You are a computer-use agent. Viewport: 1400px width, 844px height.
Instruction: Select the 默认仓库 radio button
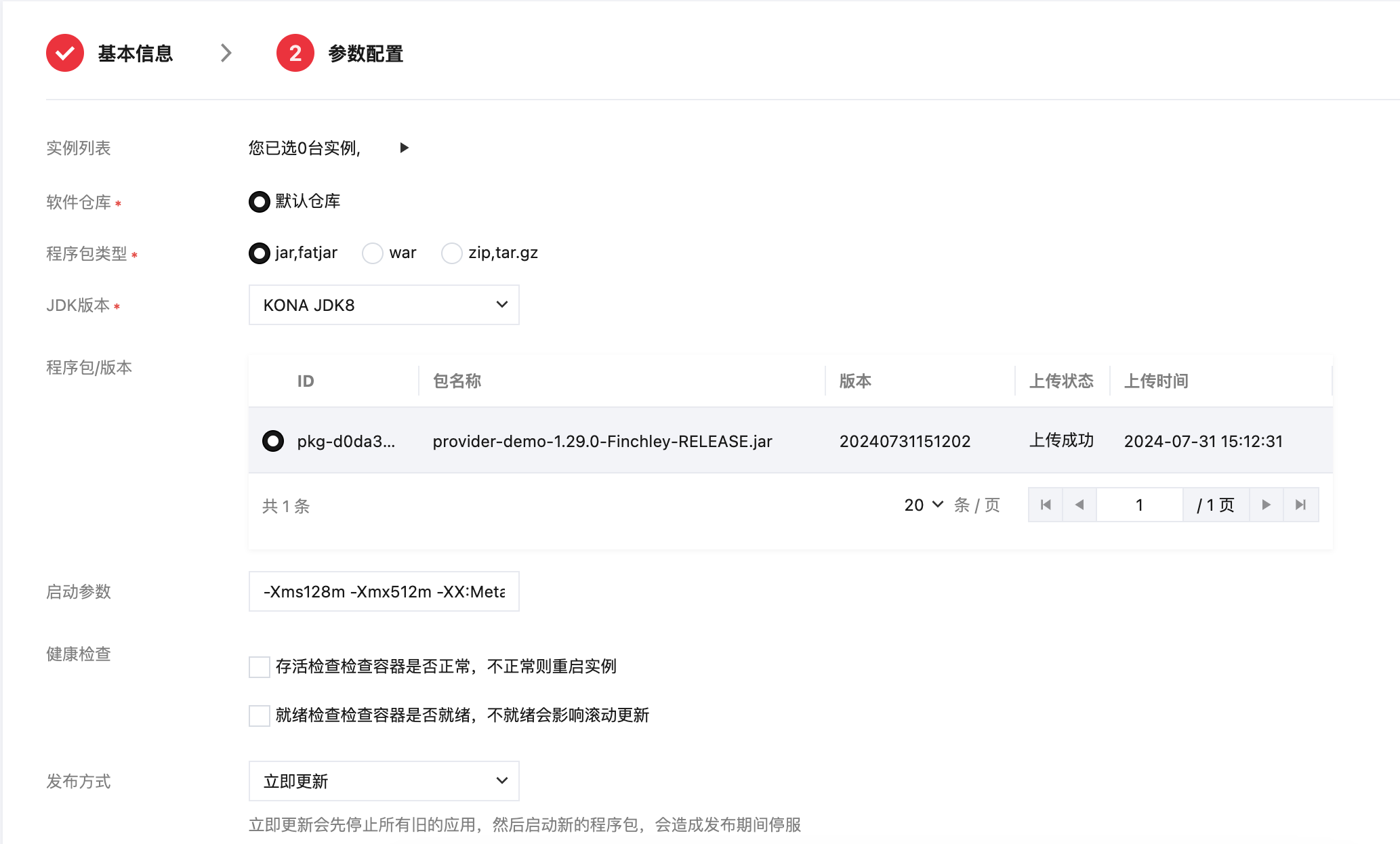pos(260,202)
